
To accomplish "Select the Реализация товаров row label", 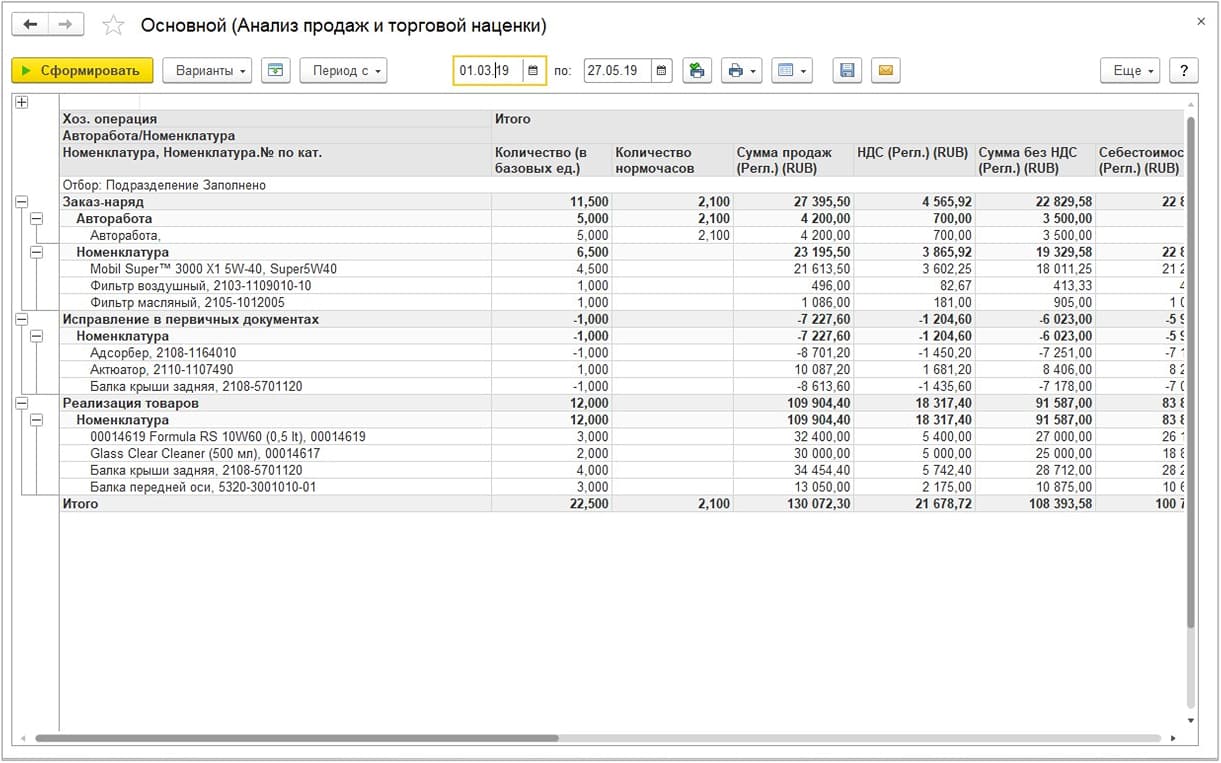I will (x=130, y=403).
